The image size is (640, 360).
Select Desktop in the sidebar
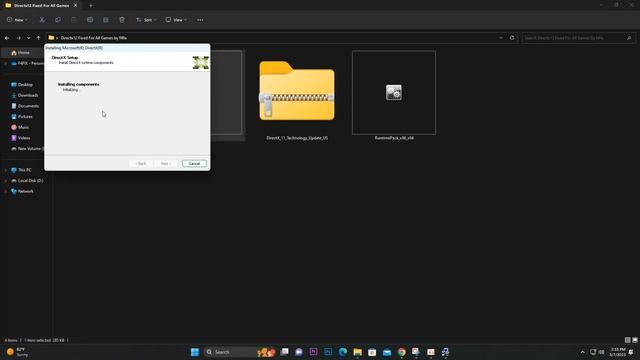[25, 84]
